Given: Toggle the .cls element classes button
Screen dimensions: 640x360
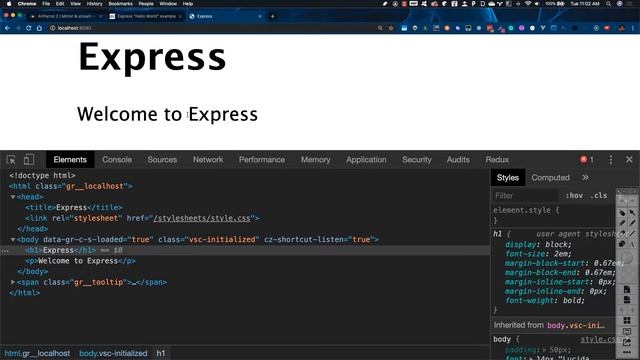Looking at the screenshot, I should (598, 196).
